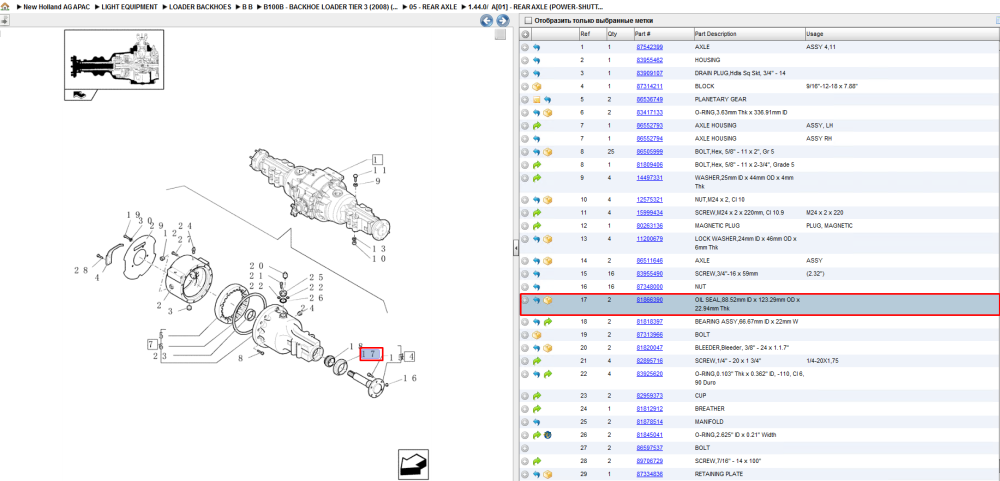This screenshot has width=1000, height=481.
Task: Click green arrow in WASHER 14497331 row
Action: coord(536,178)
